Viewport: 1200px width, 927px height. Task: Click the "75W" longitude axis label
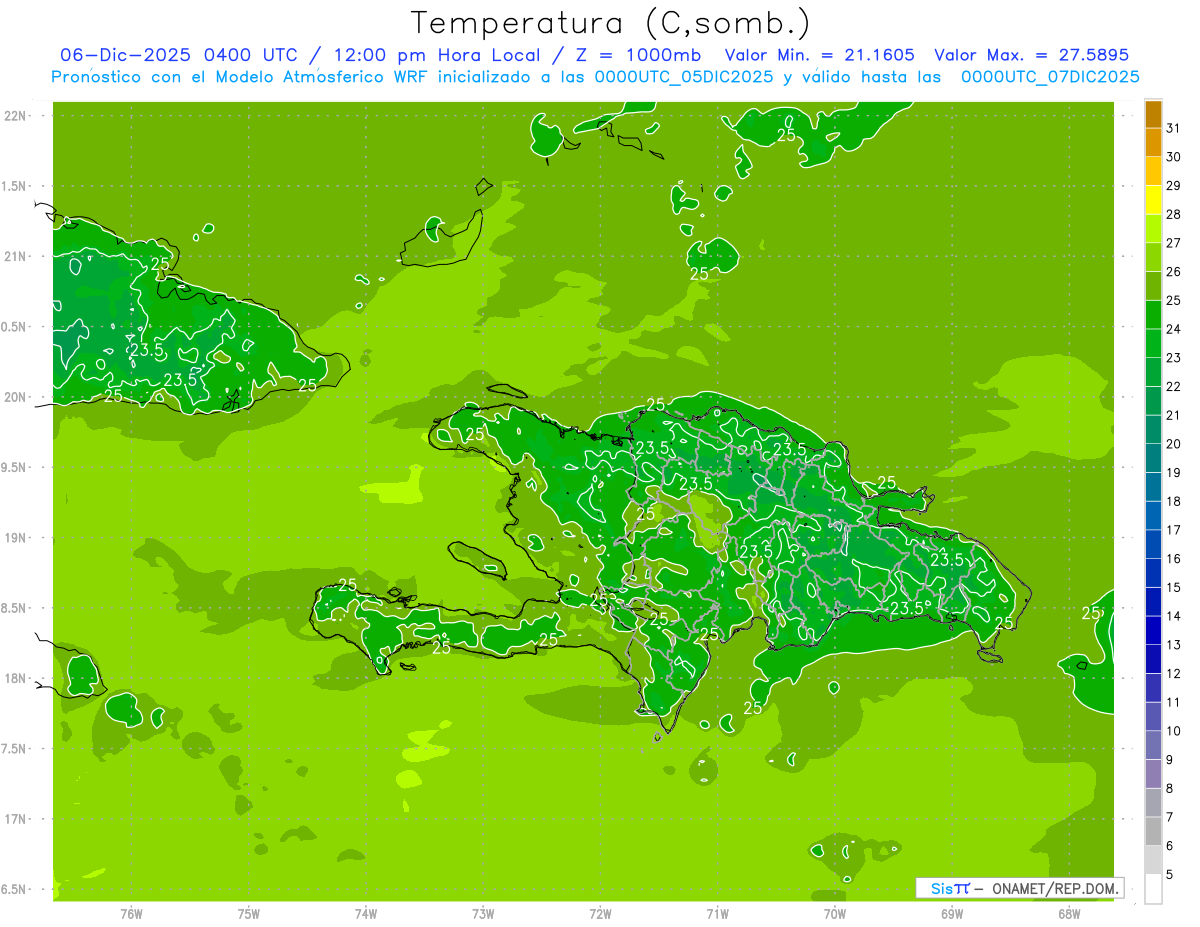pos(249,913)
